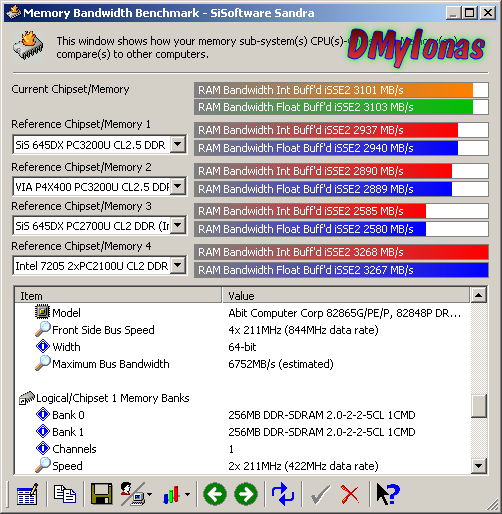
Task: Click the table options toolbar icon
Action: tap(27, 494)
